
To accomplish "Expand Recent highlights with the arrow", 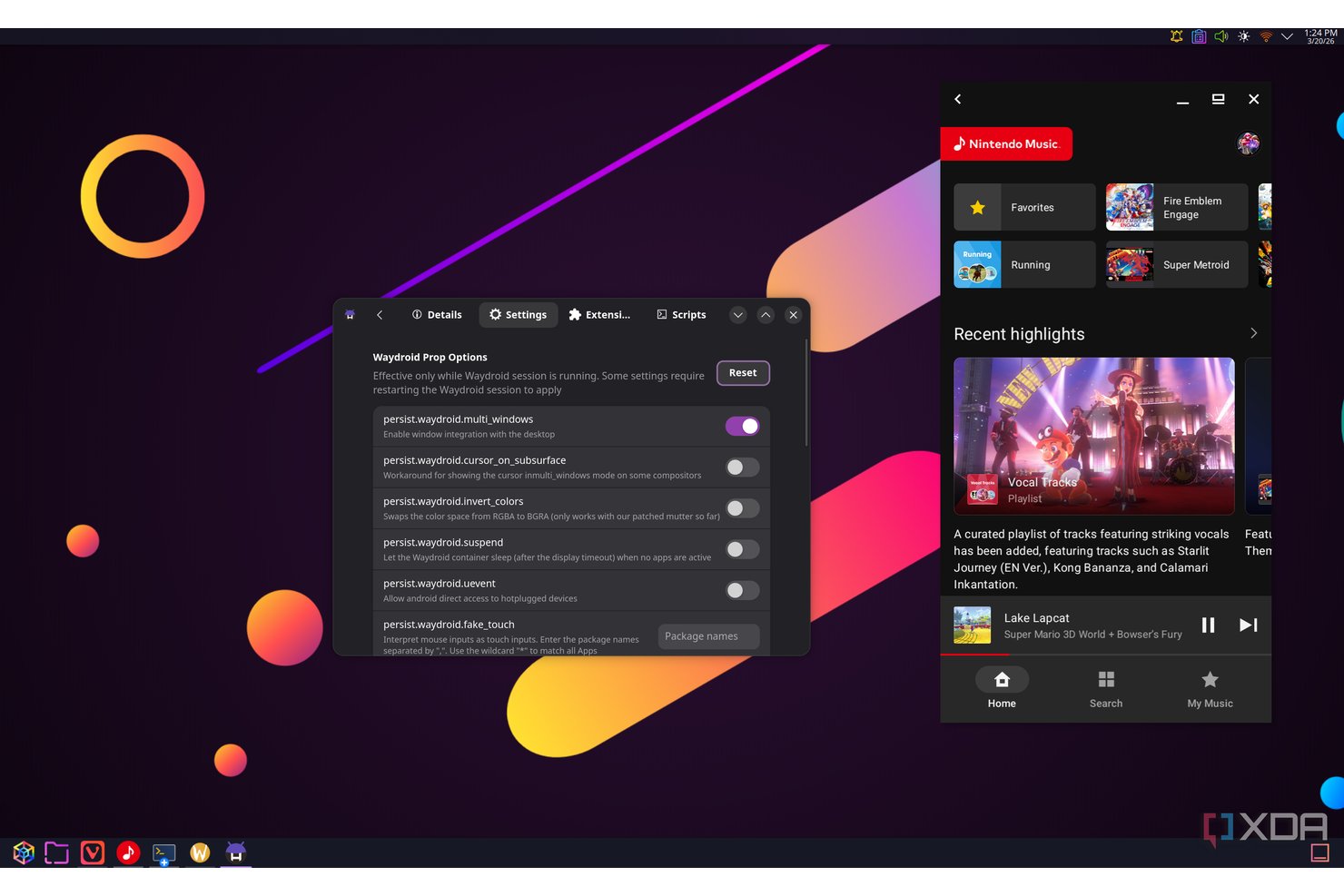I will (1254, 333).
